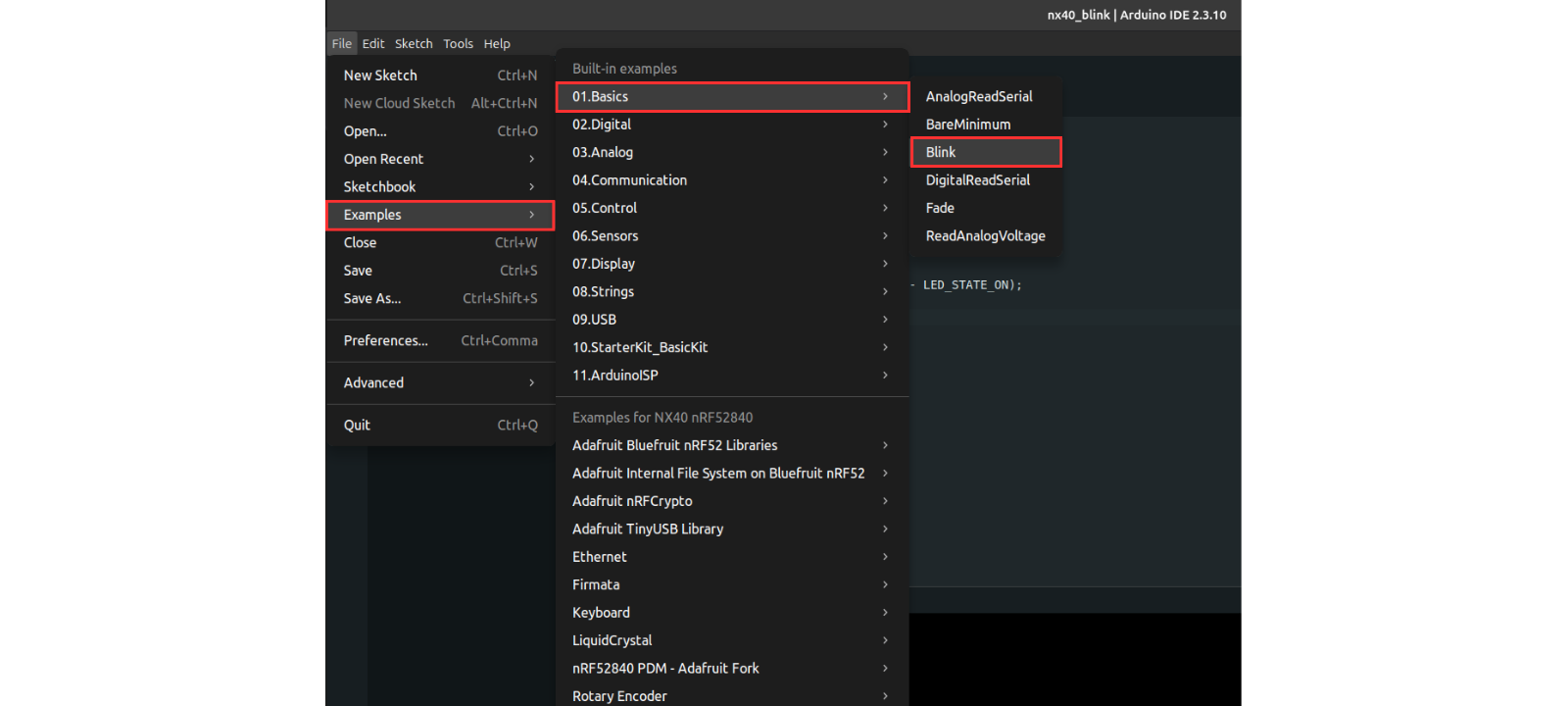Open the Sketch menu
The image size is (1568, 706).
[414, 43]
